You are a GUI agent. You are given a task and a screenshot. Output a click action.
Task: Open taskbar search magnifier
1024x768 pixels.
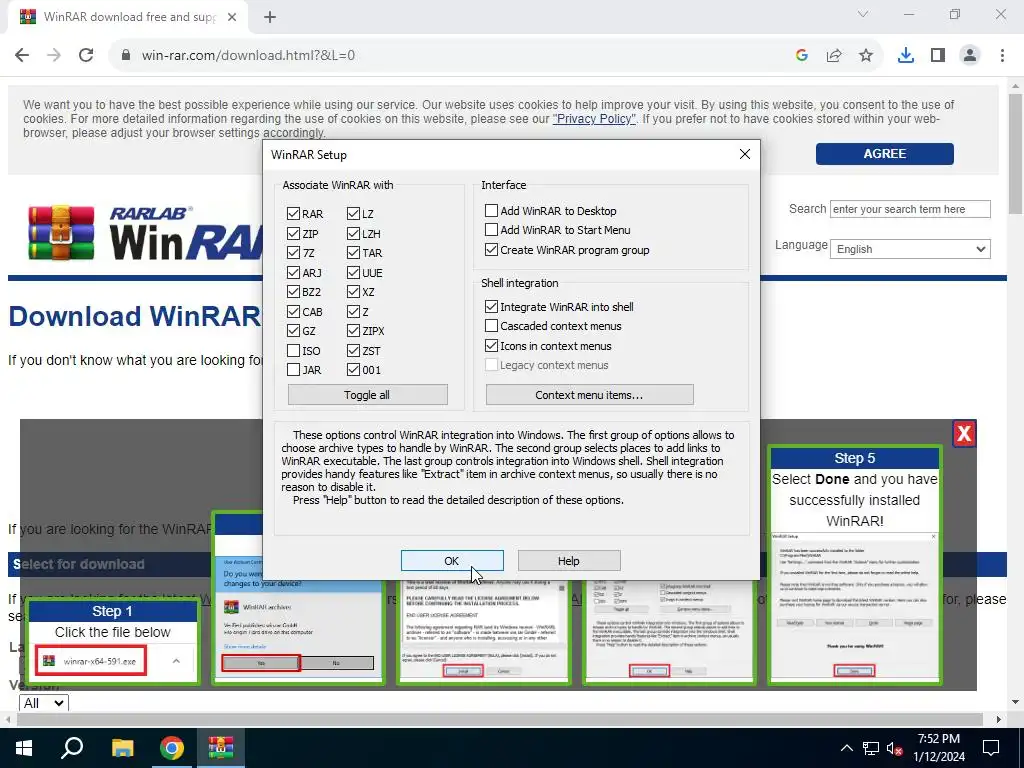pos(72,748)
